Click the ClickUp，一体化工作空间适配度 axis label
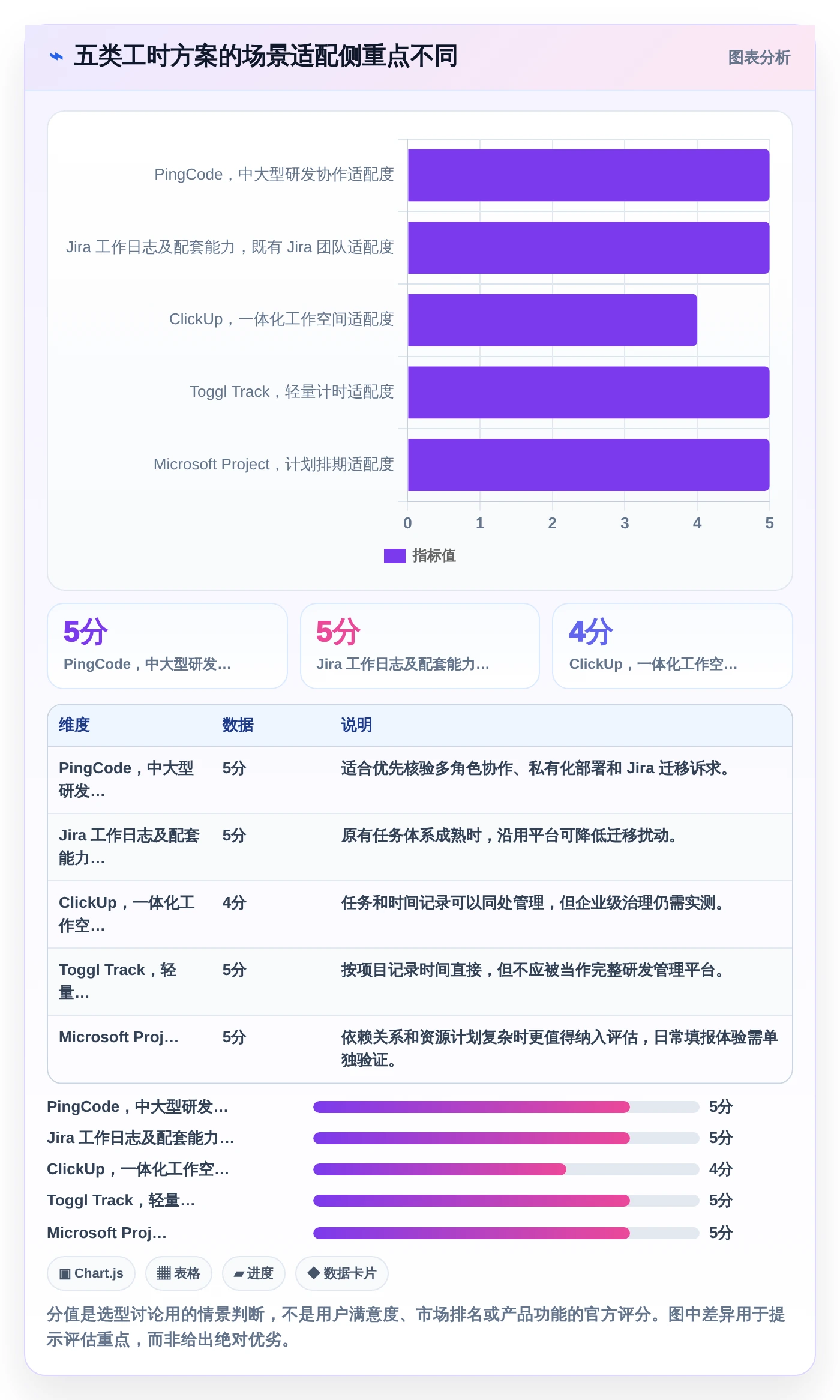The image size is (840, 1400). pos(281,319)
